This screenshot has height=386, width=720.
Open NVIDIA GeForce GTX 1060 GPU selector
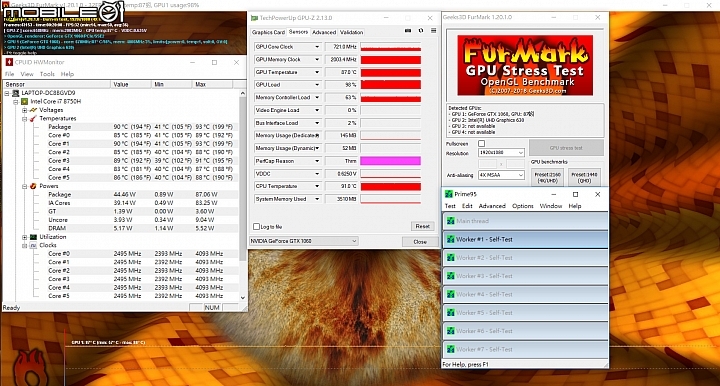point(304,241)
